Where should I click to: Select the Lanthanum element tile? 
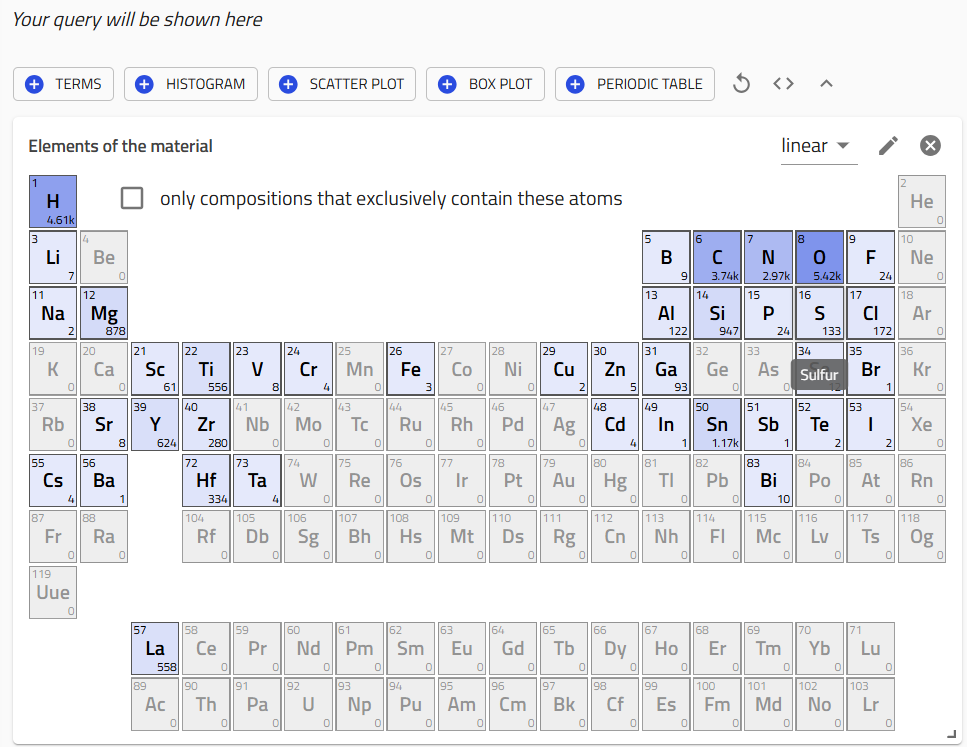click(x=155, y=648)
